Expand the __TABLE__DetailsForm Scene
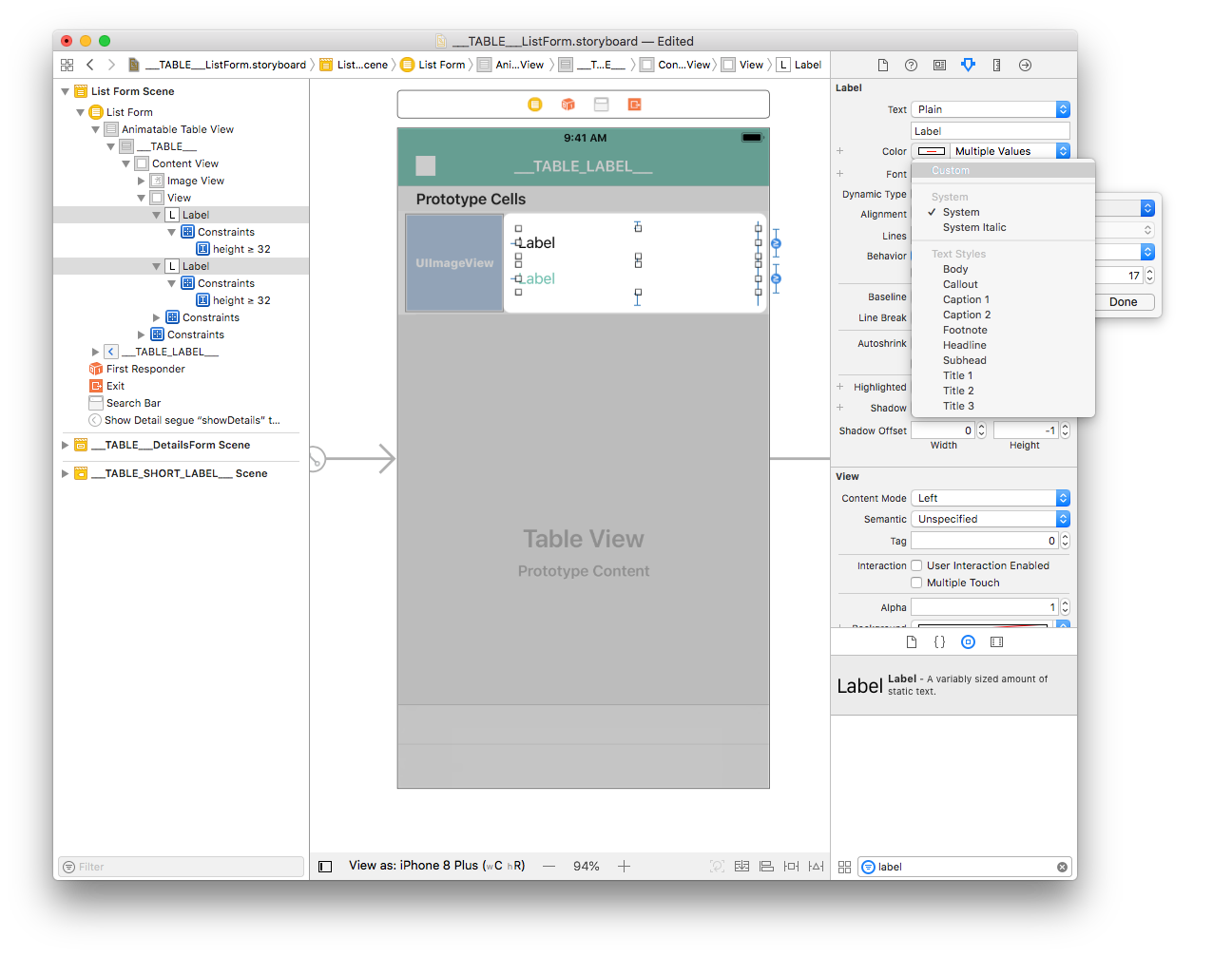The width and height of the screenshot is (1232, 956). pyautogui.click(x=66, y=445)
